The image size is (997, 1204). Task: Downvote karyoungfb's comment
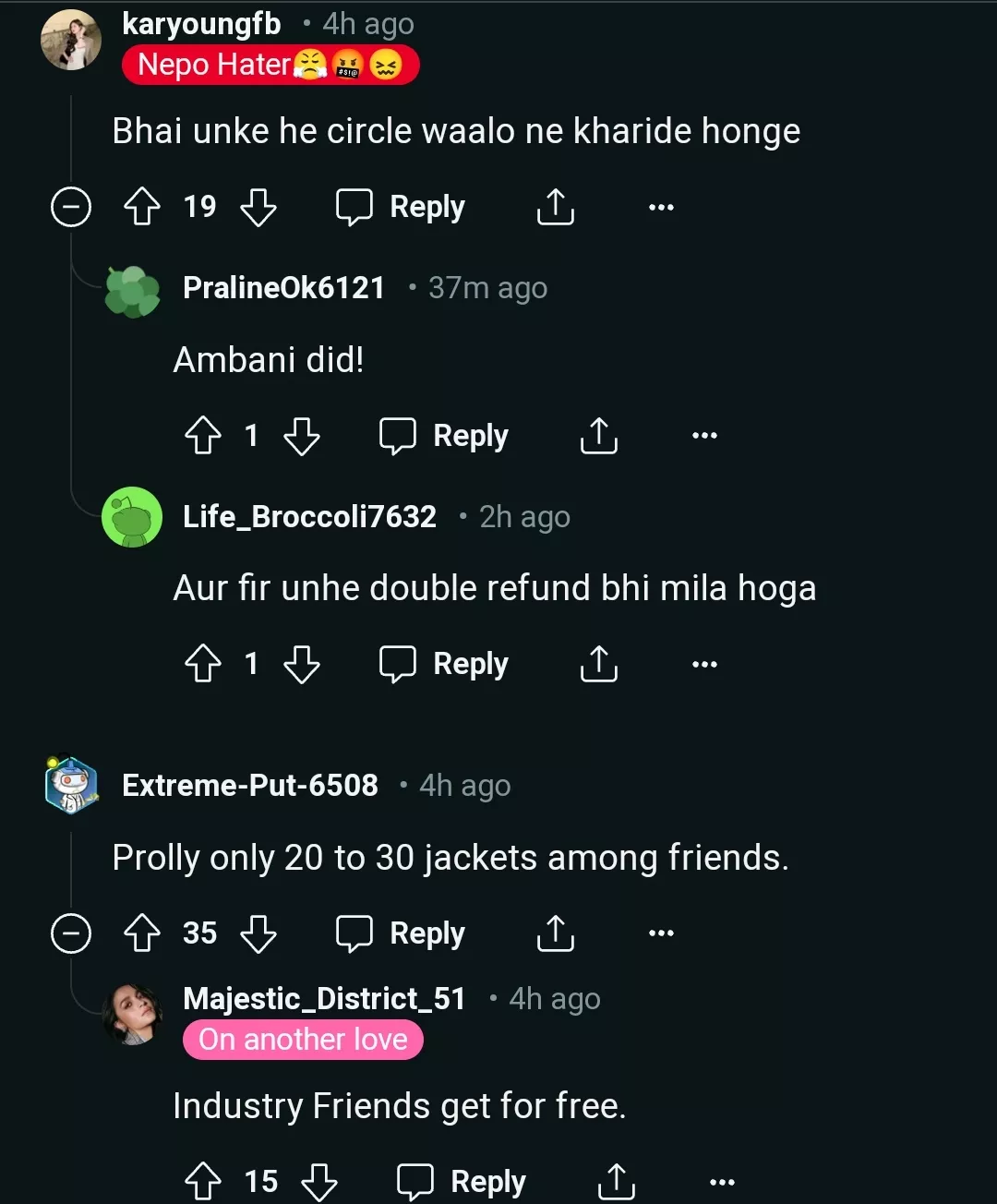[258, 207]
